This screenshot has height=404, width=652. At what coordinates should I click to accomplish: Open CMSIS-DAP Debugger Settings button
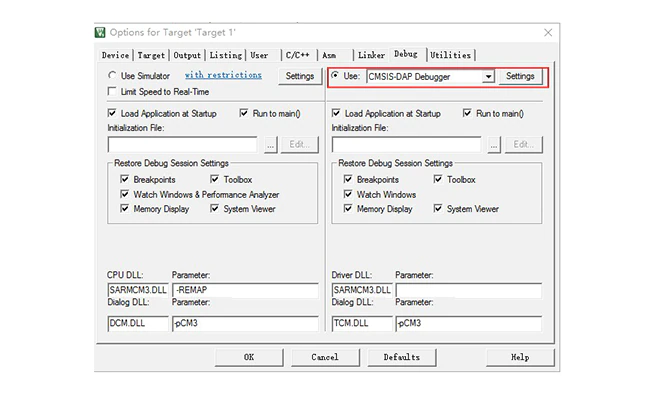click(x=520, y=76)
